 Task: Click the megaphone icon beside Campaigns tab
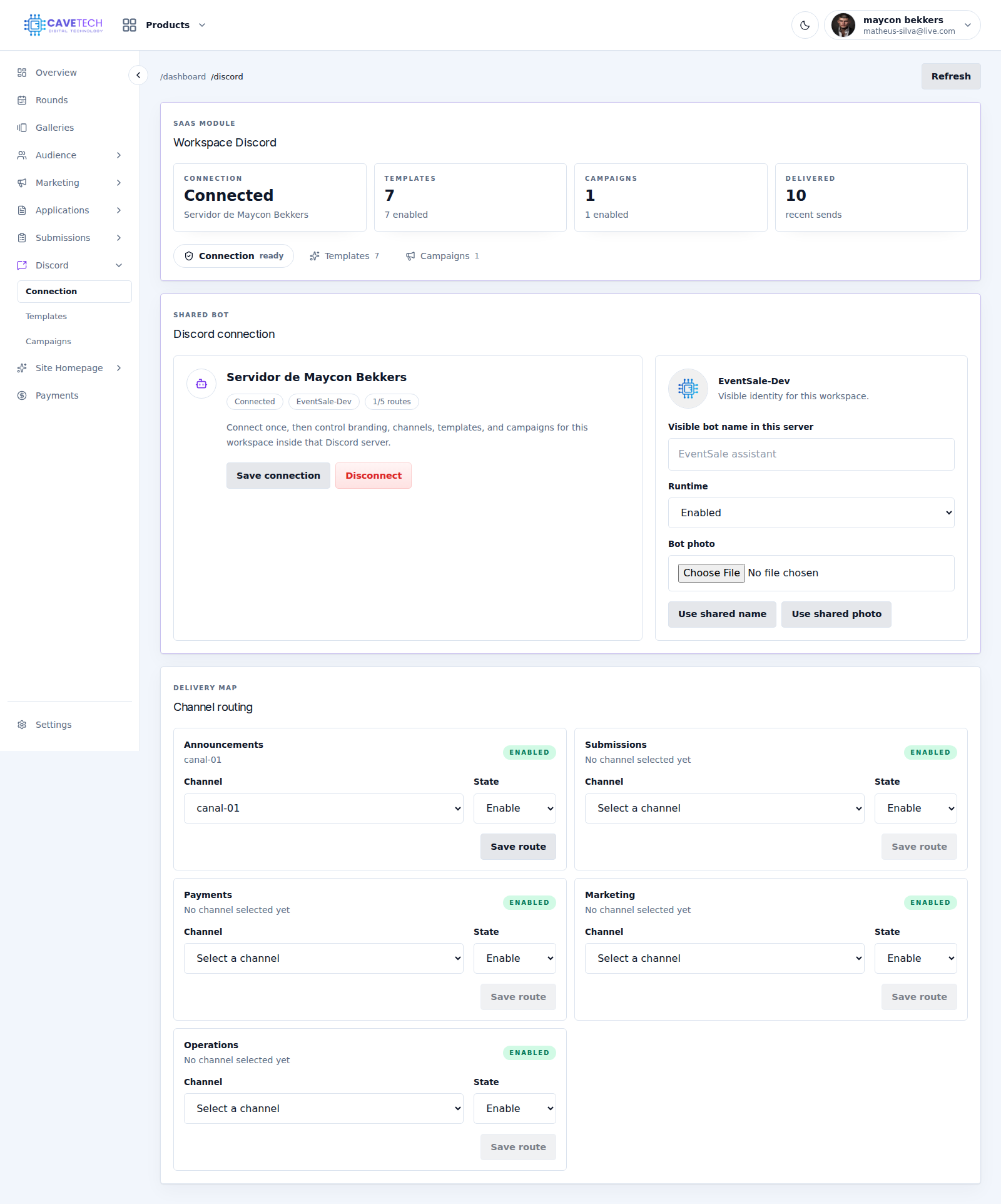tap(410, 256)
